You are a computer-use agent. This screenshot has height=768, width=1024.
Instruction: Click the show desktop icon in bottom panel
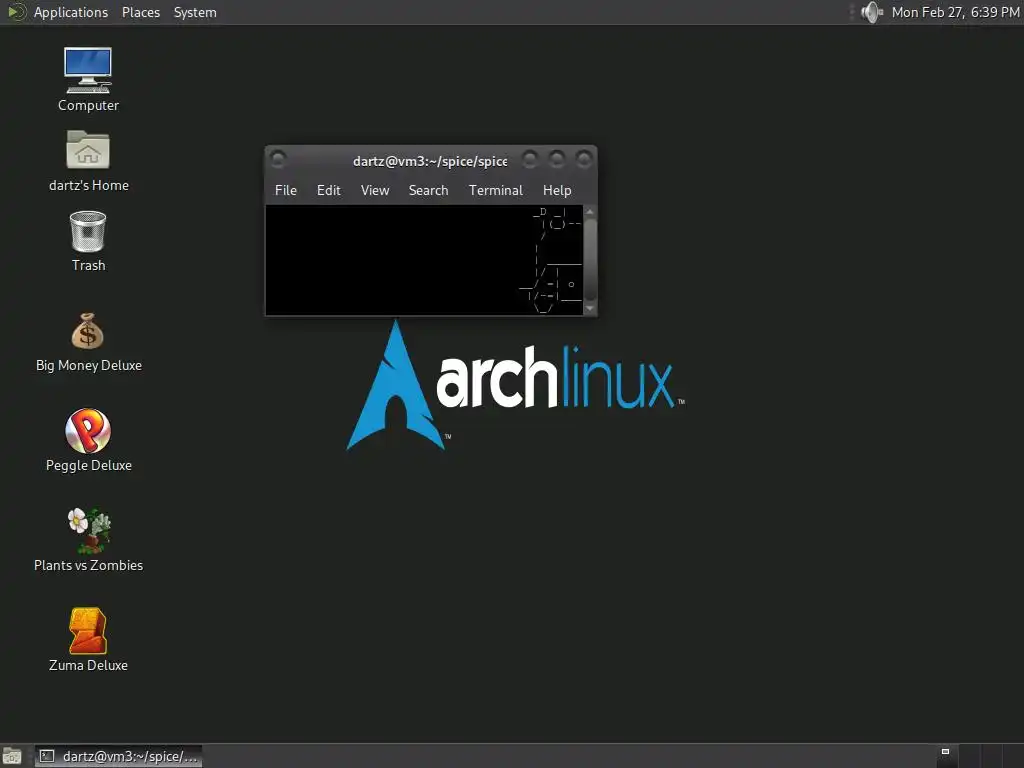(x=12, y=756)
